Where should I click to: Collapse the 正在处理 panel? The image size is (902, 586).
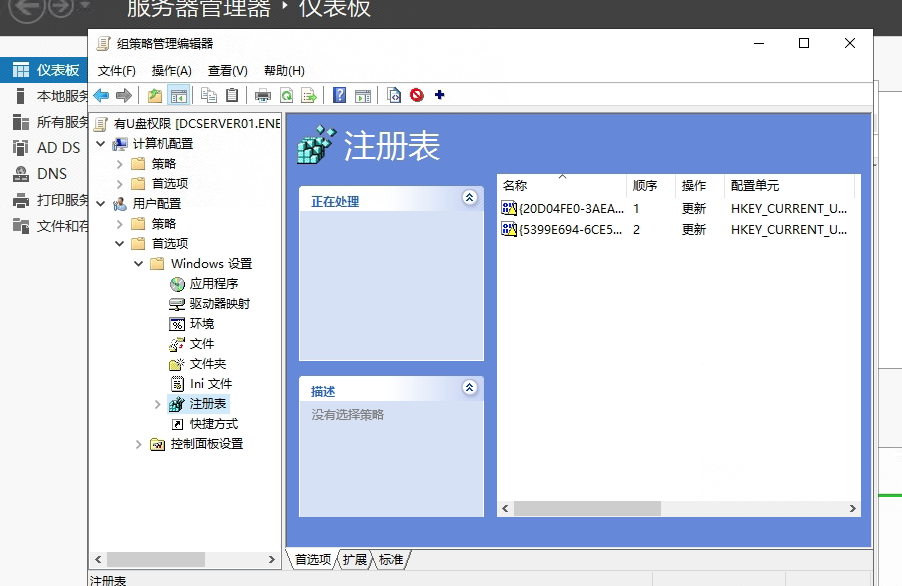point(470,199)
